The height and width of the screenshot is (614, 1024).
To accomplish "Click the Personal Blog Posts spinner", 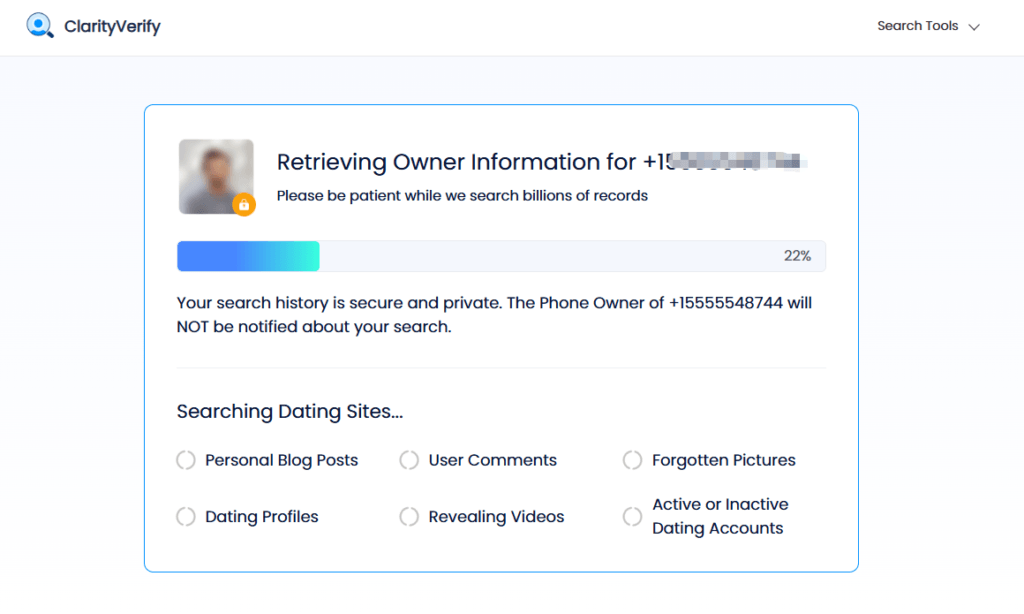I will (x=185, y=460).
